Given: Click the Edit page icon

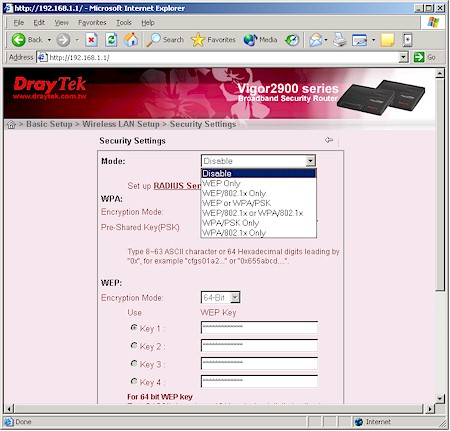Looking at the screenshot, I should pos(359,40).
